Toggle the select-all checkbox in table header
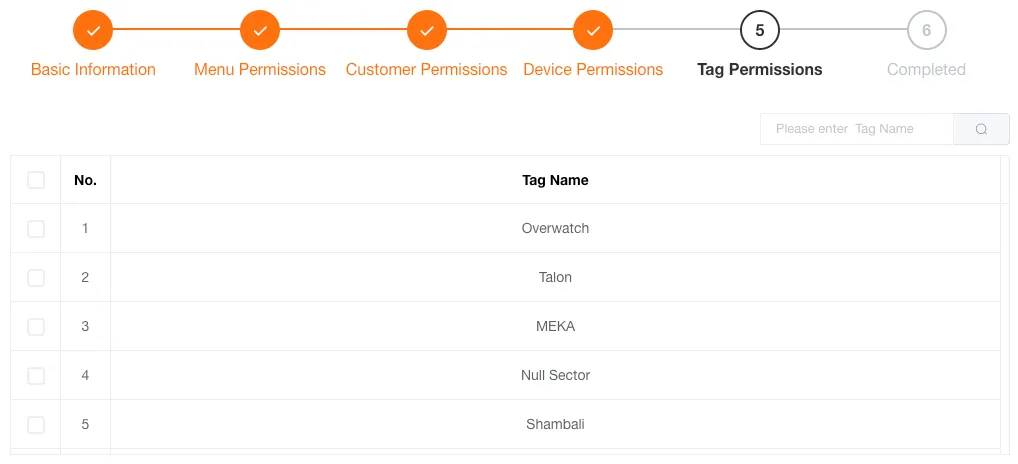The width and height of the screenshot is (1018, 464). tap(36, 180)
